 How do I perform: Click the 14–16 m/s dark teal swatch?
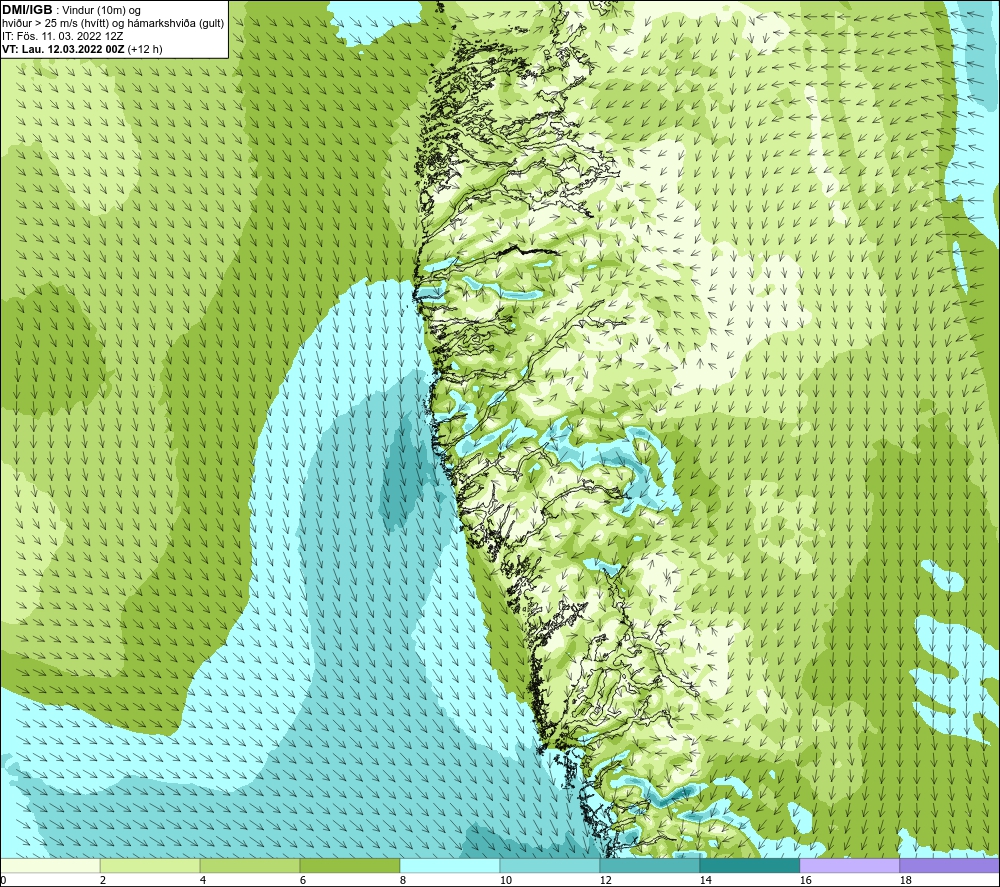point(749,865)
